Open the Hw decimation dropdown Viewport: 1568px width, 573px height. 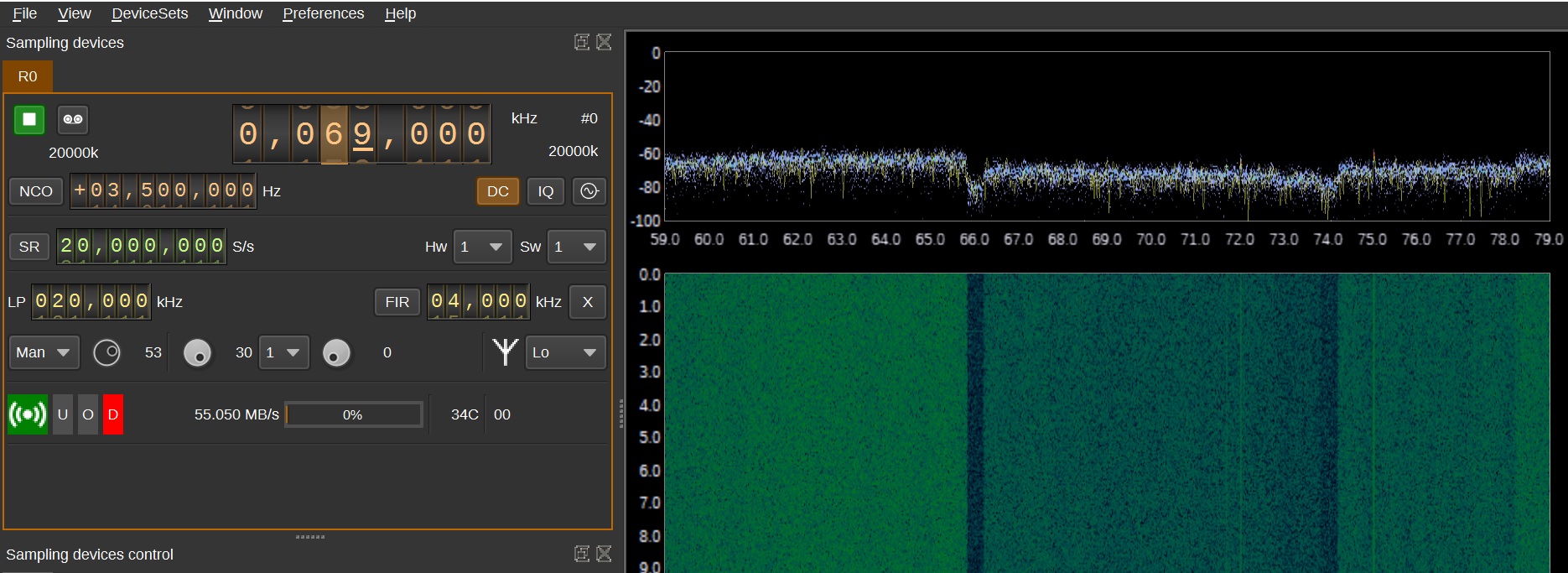tap(482, 247)
